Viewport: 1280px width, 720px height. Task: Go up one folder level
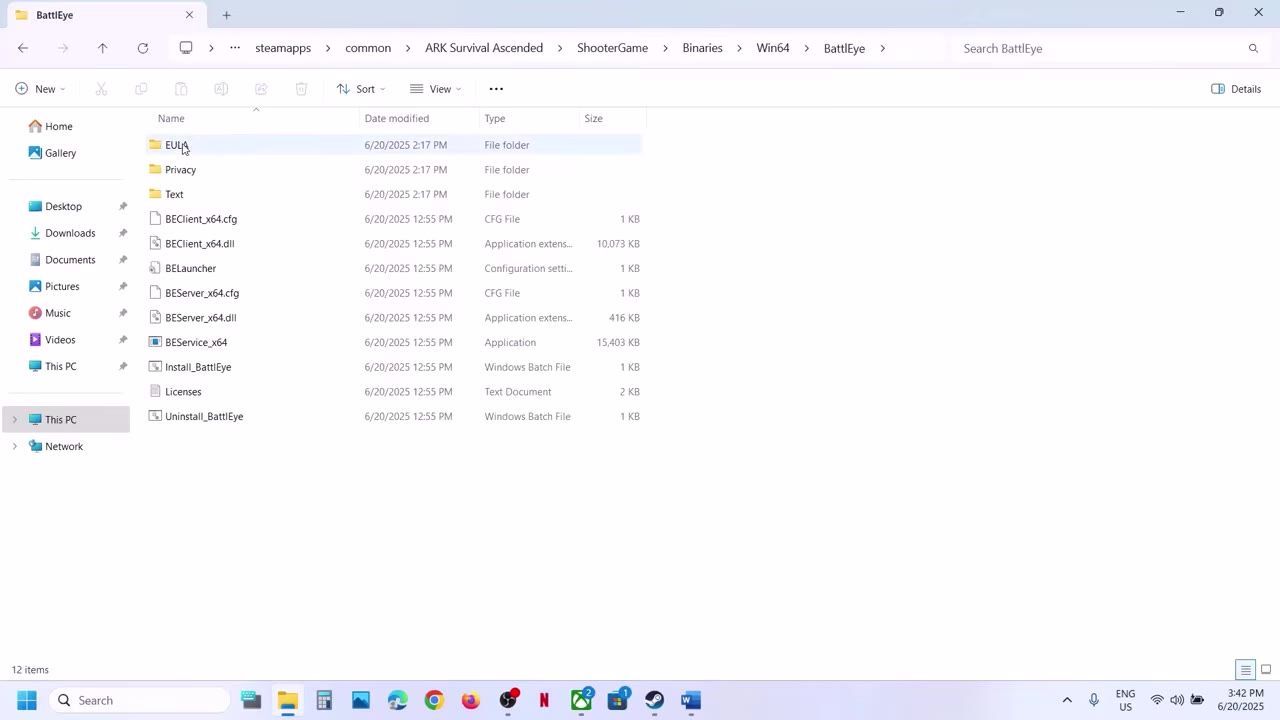coord(102,48)
